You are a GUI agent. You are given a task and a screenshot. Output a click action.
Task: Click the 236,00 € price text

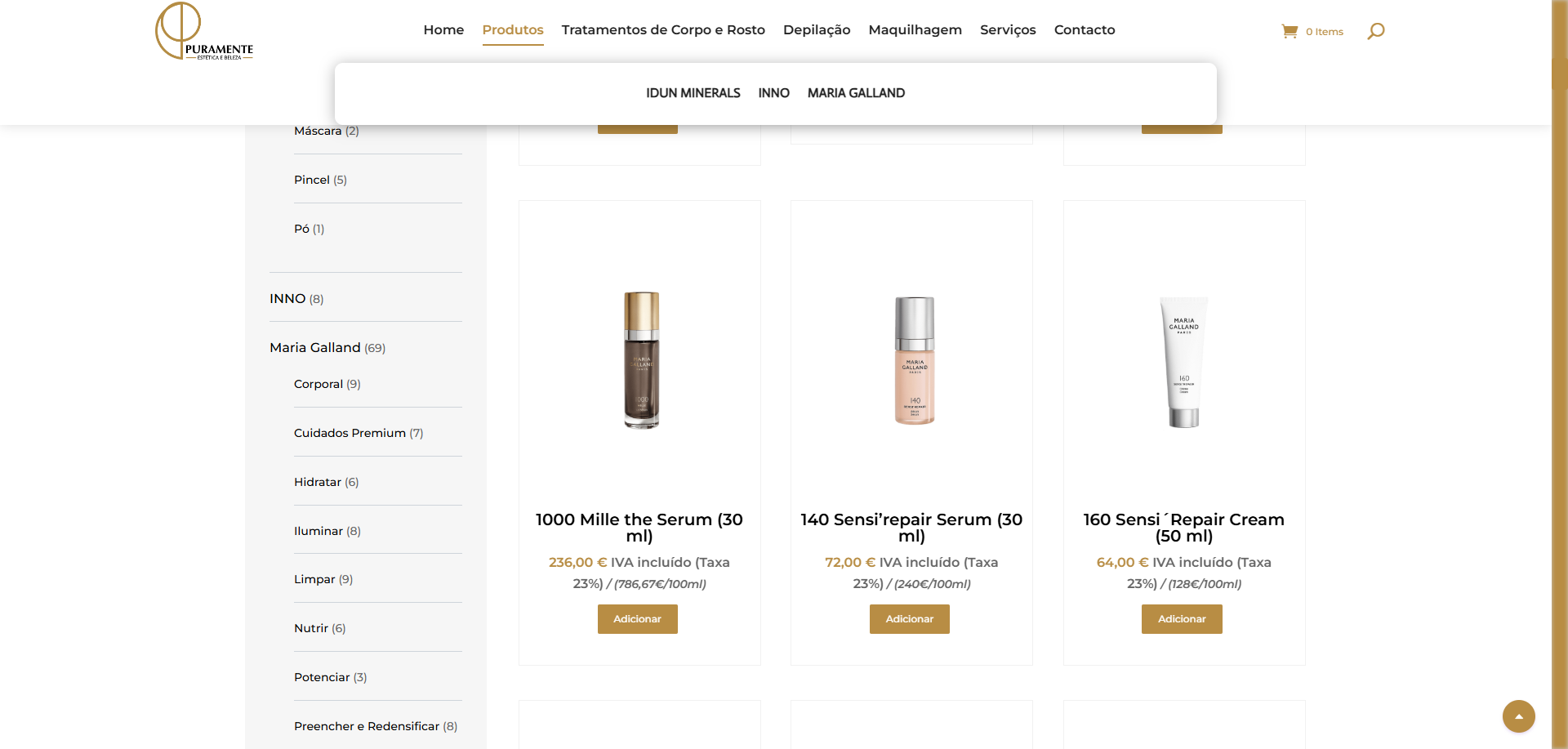(577, 562)
